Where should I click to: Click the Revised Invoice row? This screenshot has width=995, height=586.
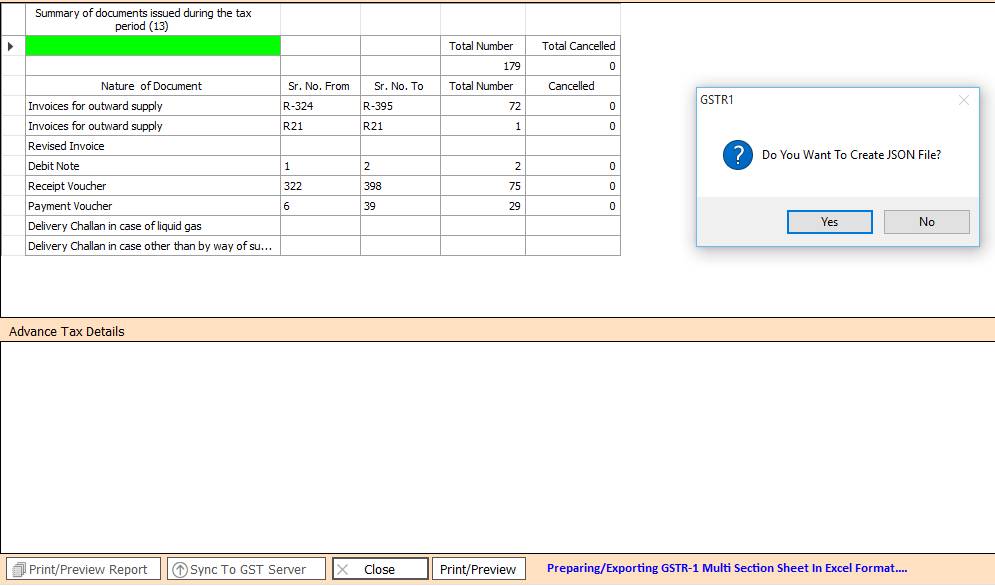coord(152,146)
